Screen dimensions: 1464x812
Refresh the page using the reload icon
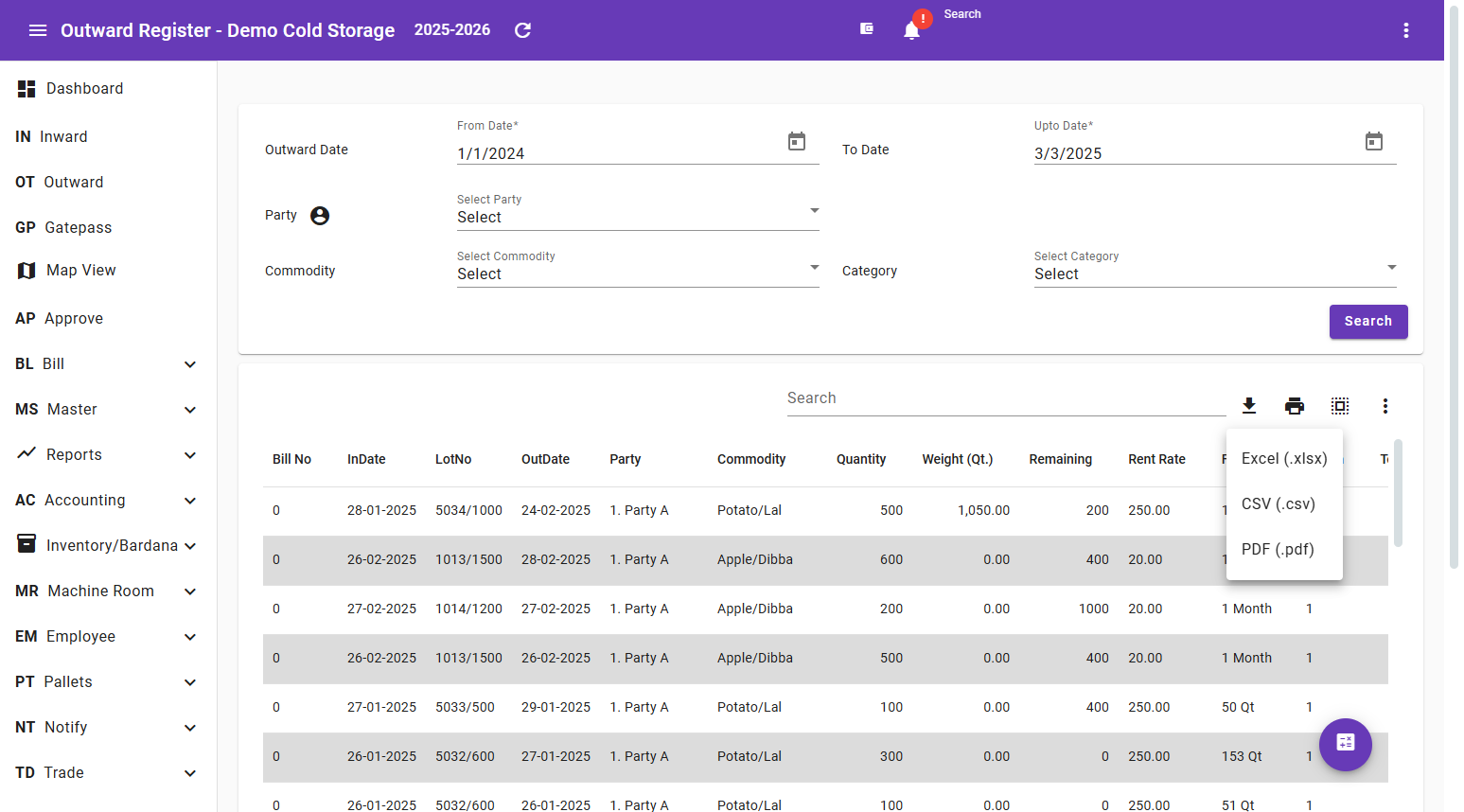[521, 29]
